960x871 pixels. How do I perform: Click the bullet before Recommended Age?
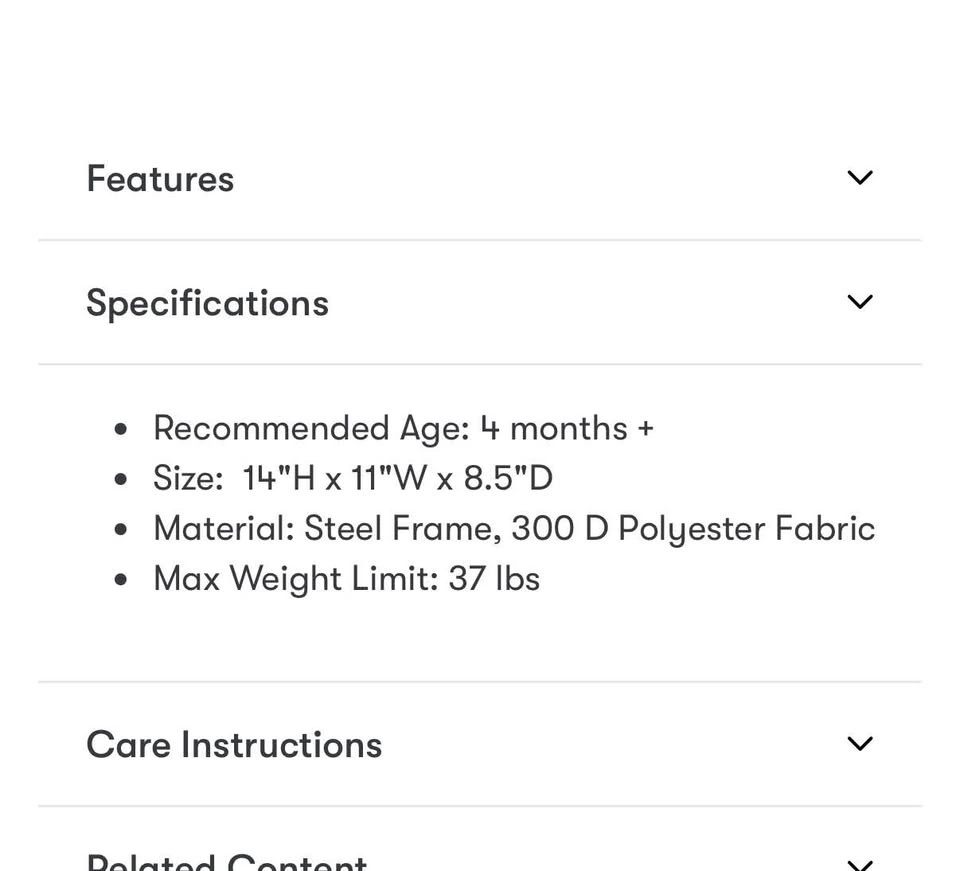pyautogui.click(x=121, y=429)
